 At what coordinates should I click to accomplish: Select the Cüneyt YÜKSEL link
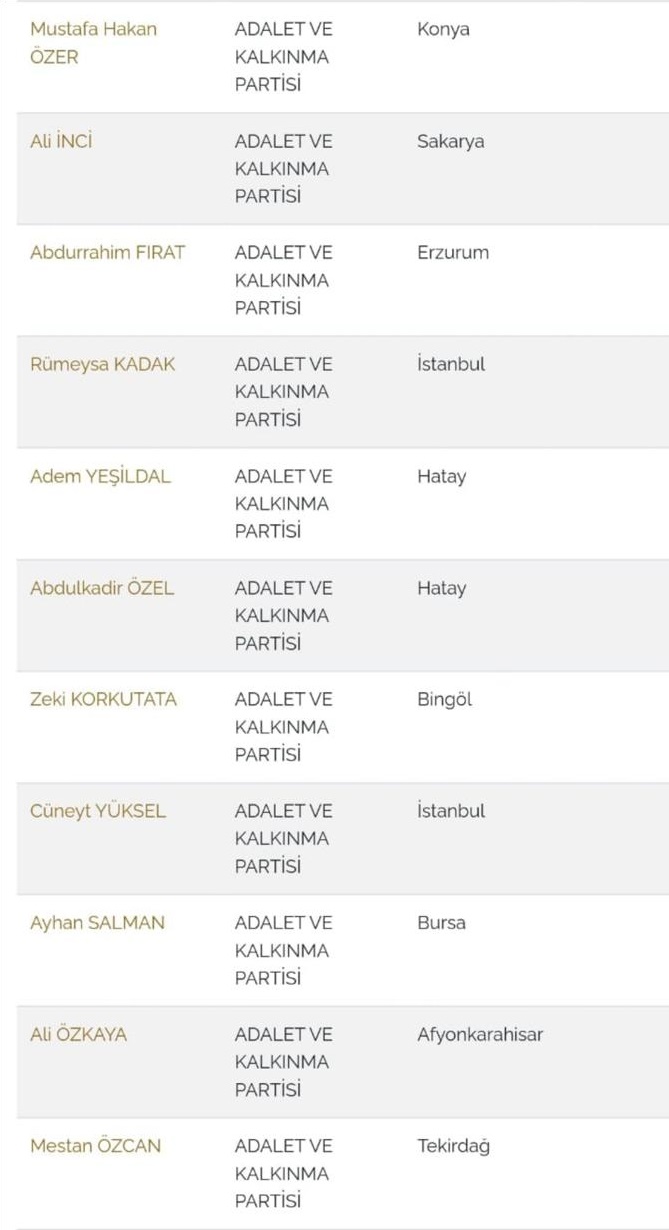[98, 811]
